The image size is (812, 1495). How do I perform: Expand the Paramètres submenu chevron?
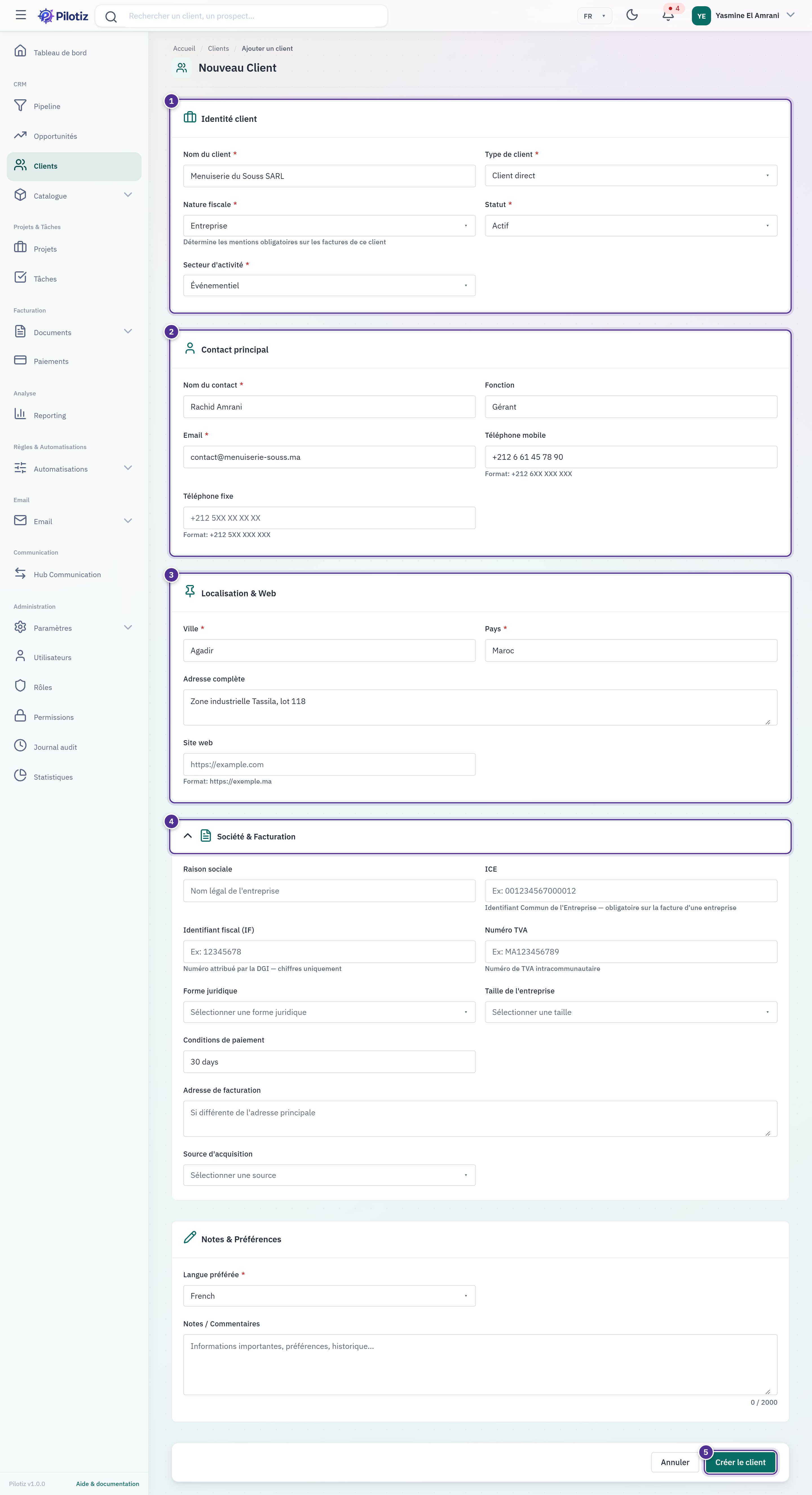[x=128, y=627]
